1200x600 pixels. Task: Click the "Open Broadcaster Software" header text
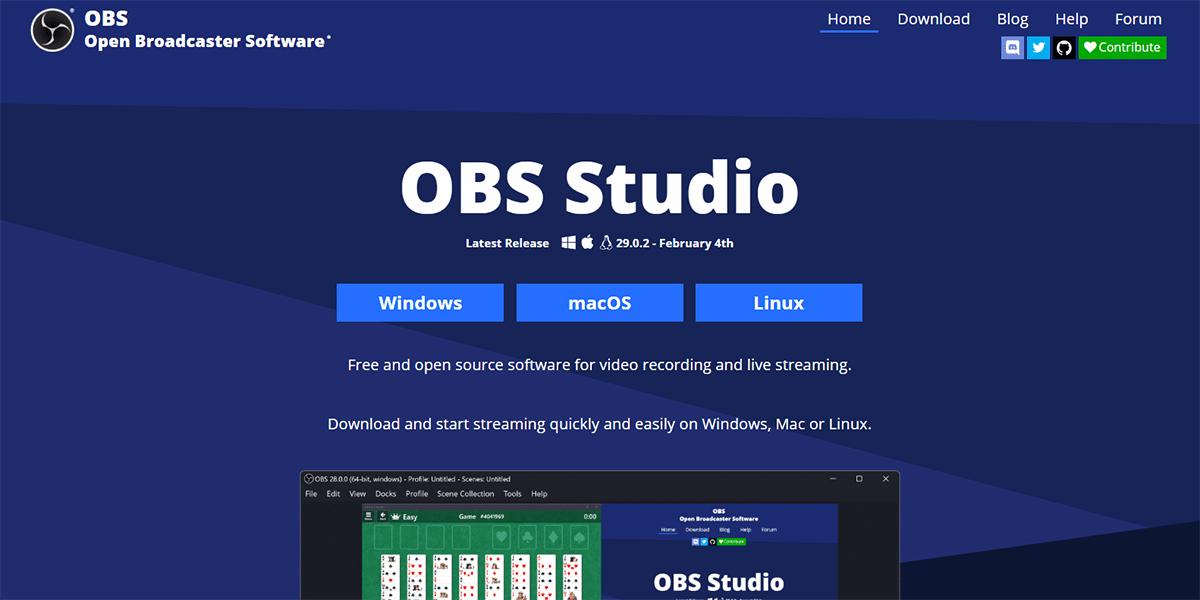pyautogui.click(x=206, y=41)
